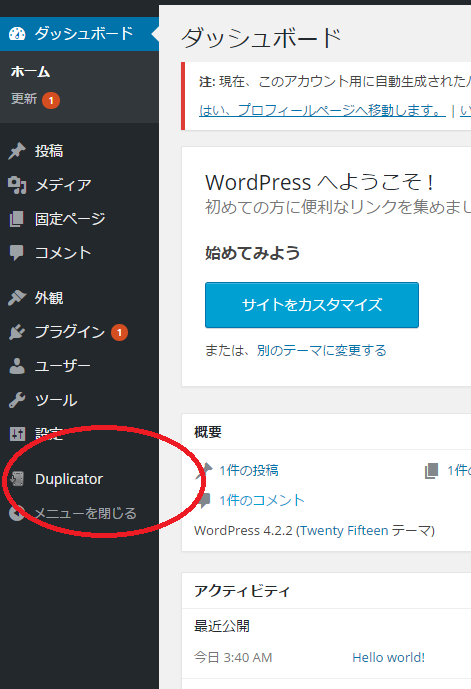Click the サイトをカスタマイズ button
The image size is (471, 689).
click(x=312, y=305)
